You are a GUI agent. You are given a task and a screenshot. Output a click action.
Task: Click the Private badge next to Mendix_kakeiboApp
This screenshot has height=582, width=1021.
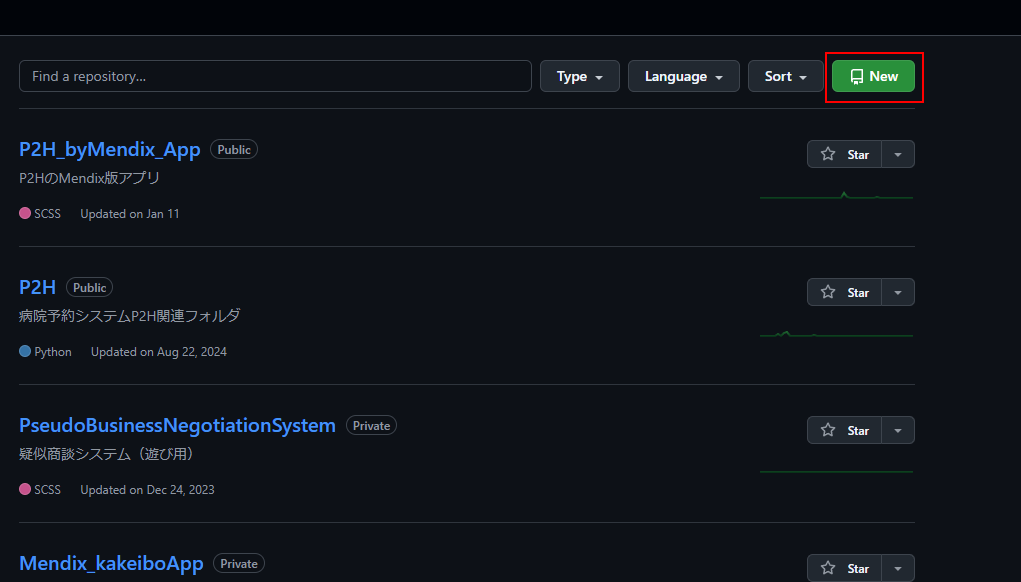pos(238,563)
